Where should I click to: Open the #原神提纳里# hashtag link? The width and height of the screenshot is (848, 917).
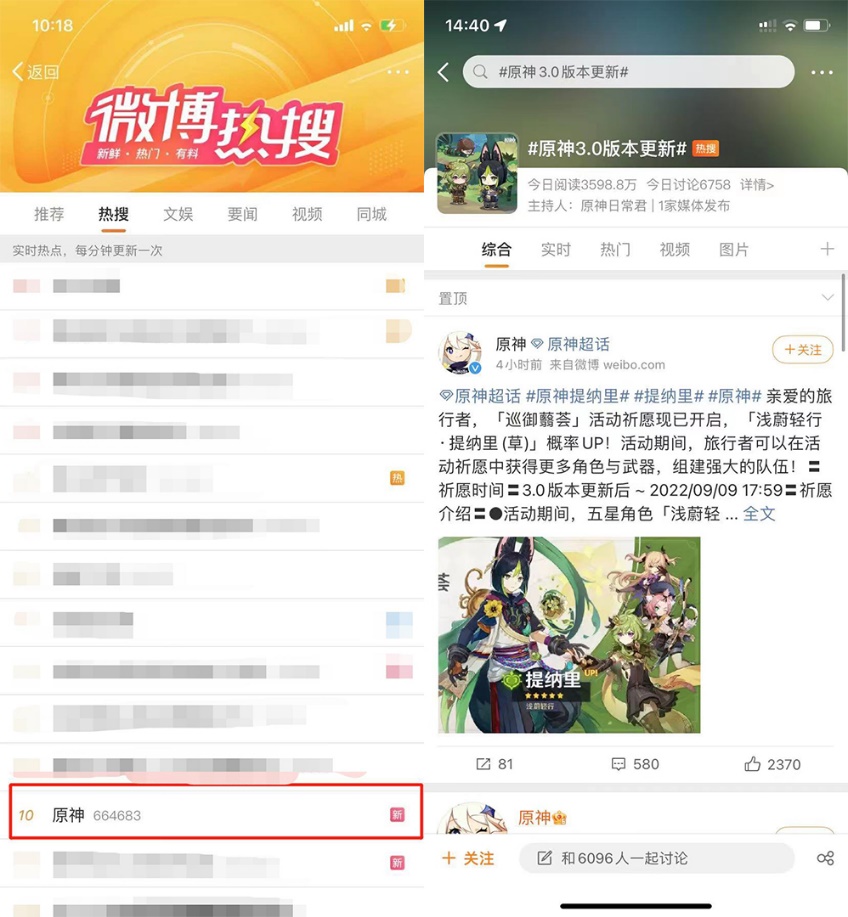577,397
